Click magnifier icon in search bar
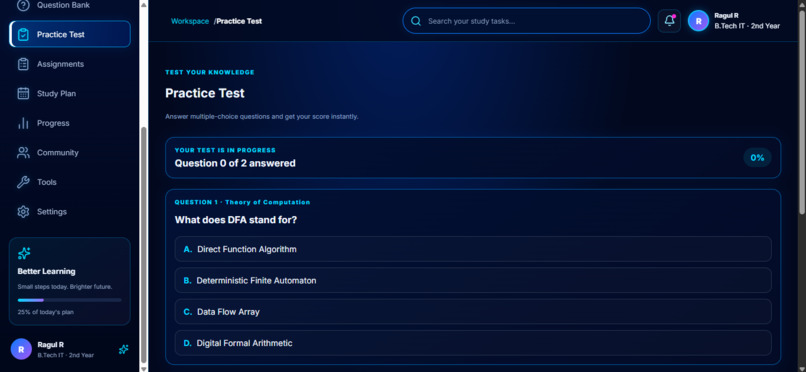The height and width of the screenshot is (372, 806). click(x=416, y=21)
